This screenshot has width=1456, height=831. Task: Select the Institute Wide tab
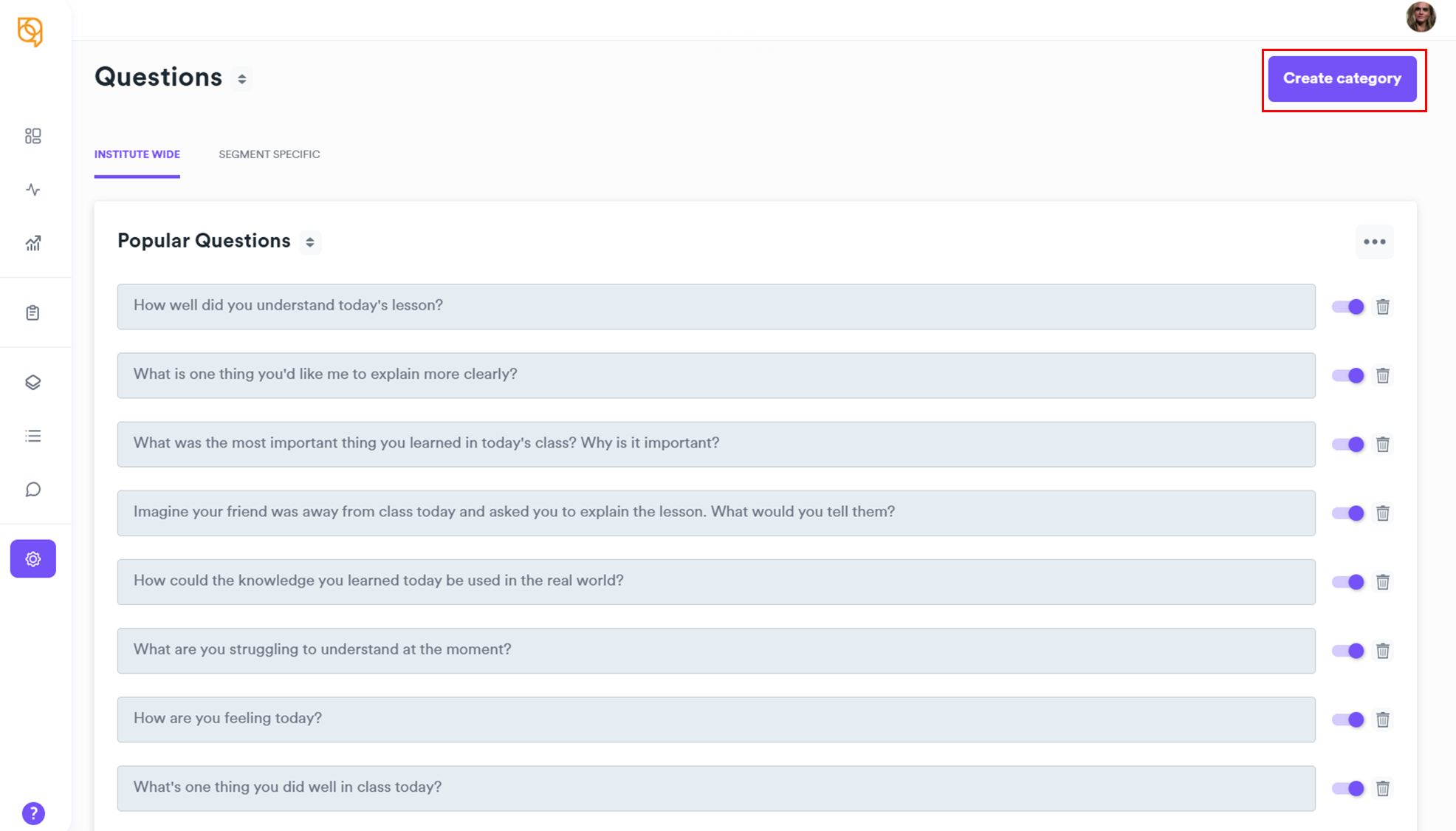tap(137, 154)
